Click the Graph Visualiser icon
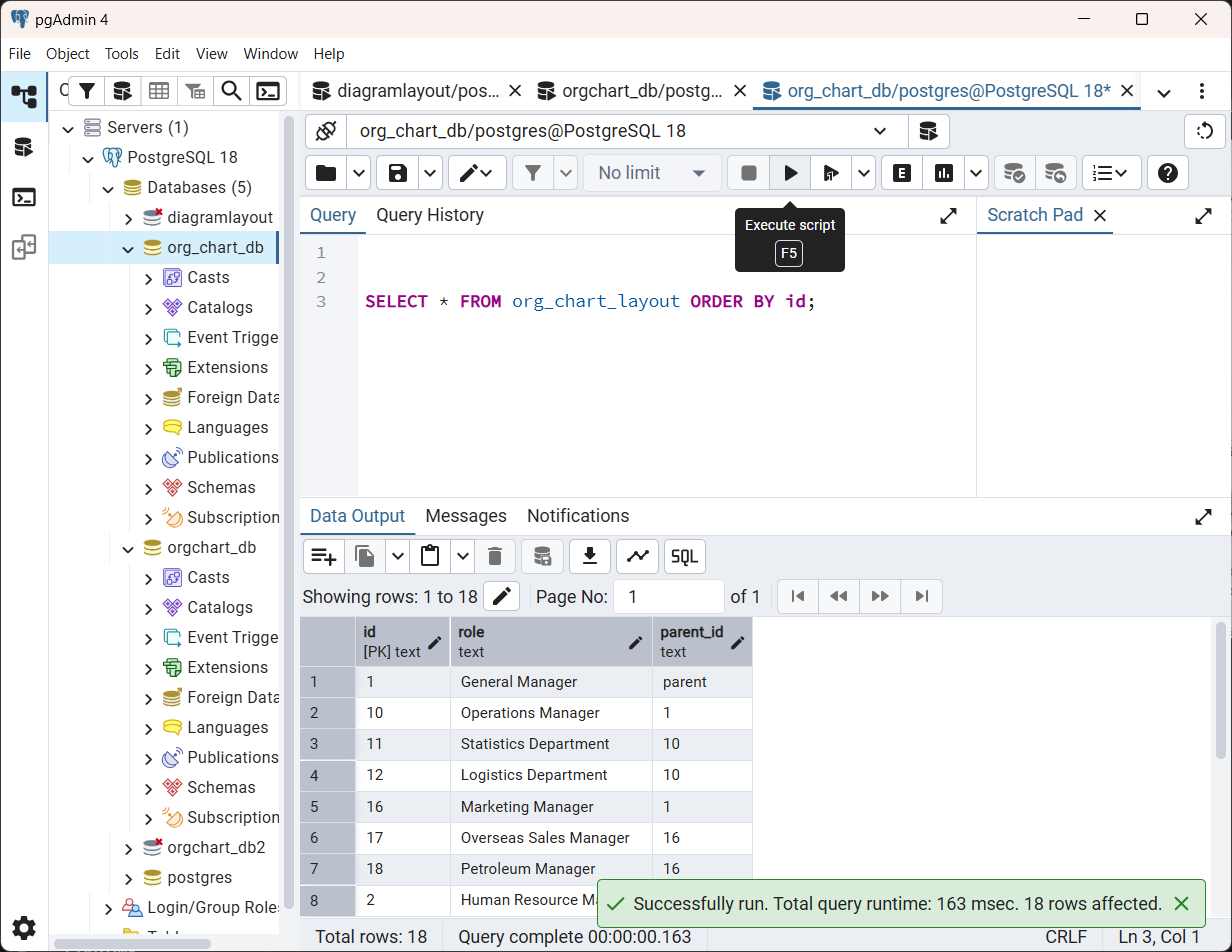 tap(637, 557)
